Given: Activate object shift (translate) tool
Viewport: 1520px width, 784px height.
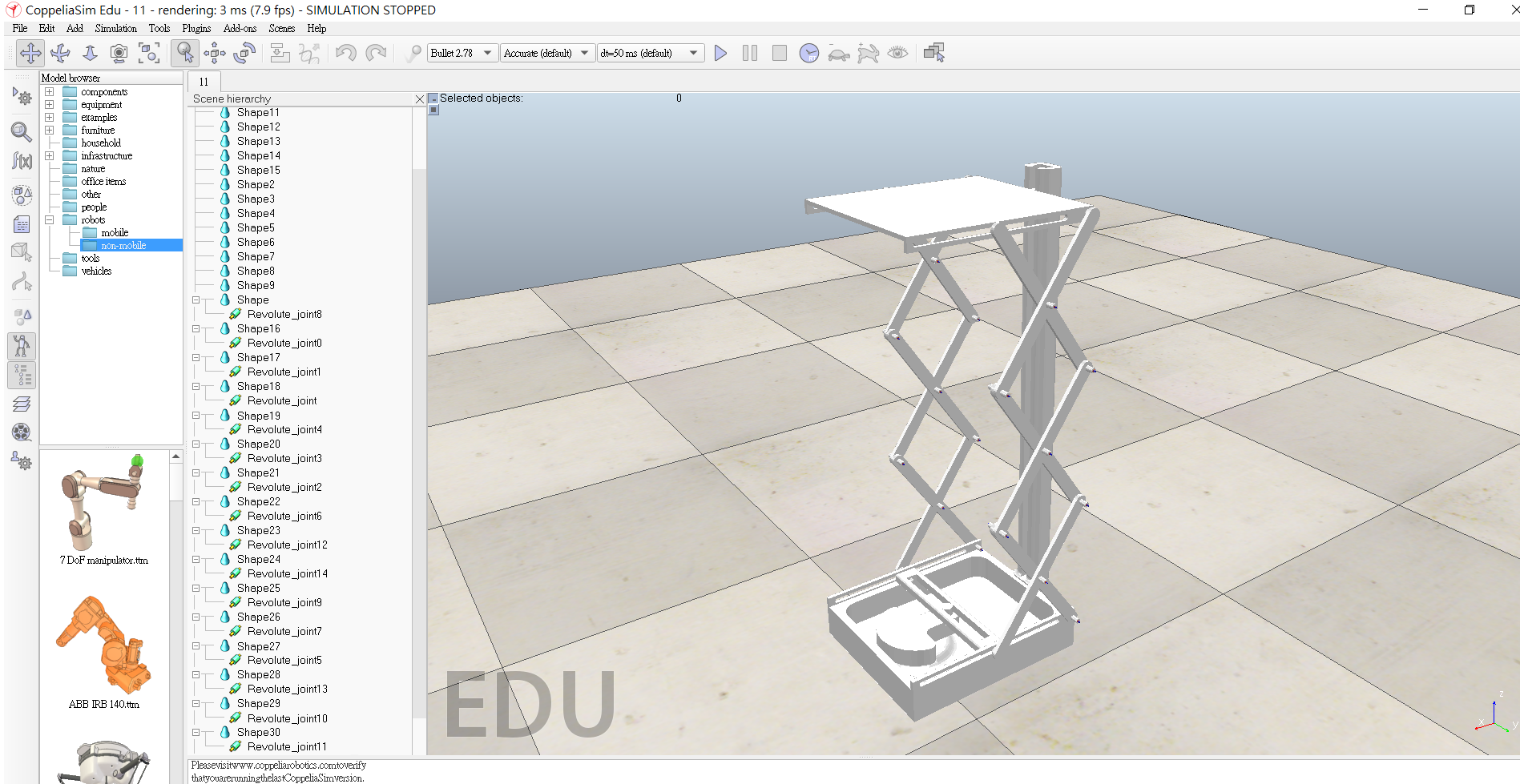Looking at the screenshot, I should tap(215, 53).
